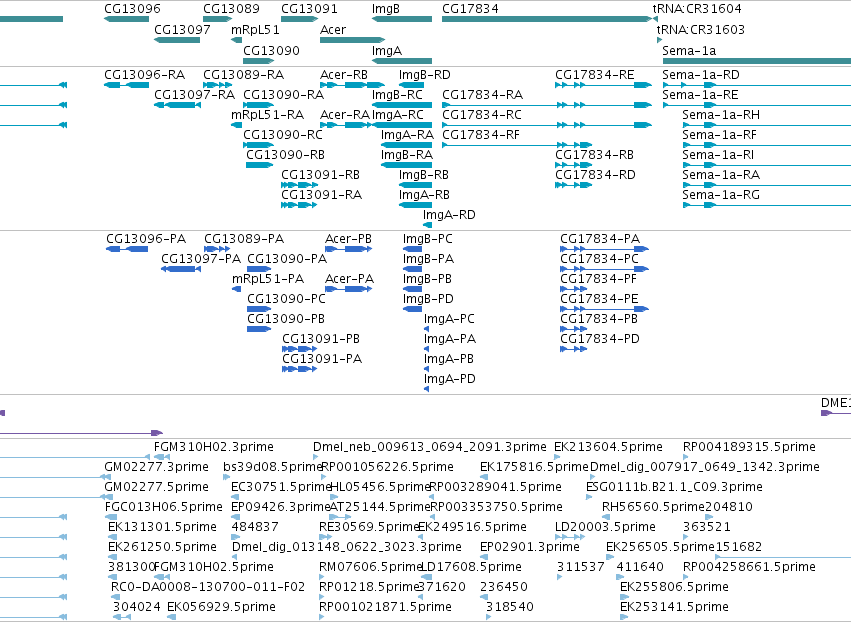The image size is (851, 622).
Task: Select the mRpL51-PA protein label
Action: pyautogui.click(x=268, y=279)
